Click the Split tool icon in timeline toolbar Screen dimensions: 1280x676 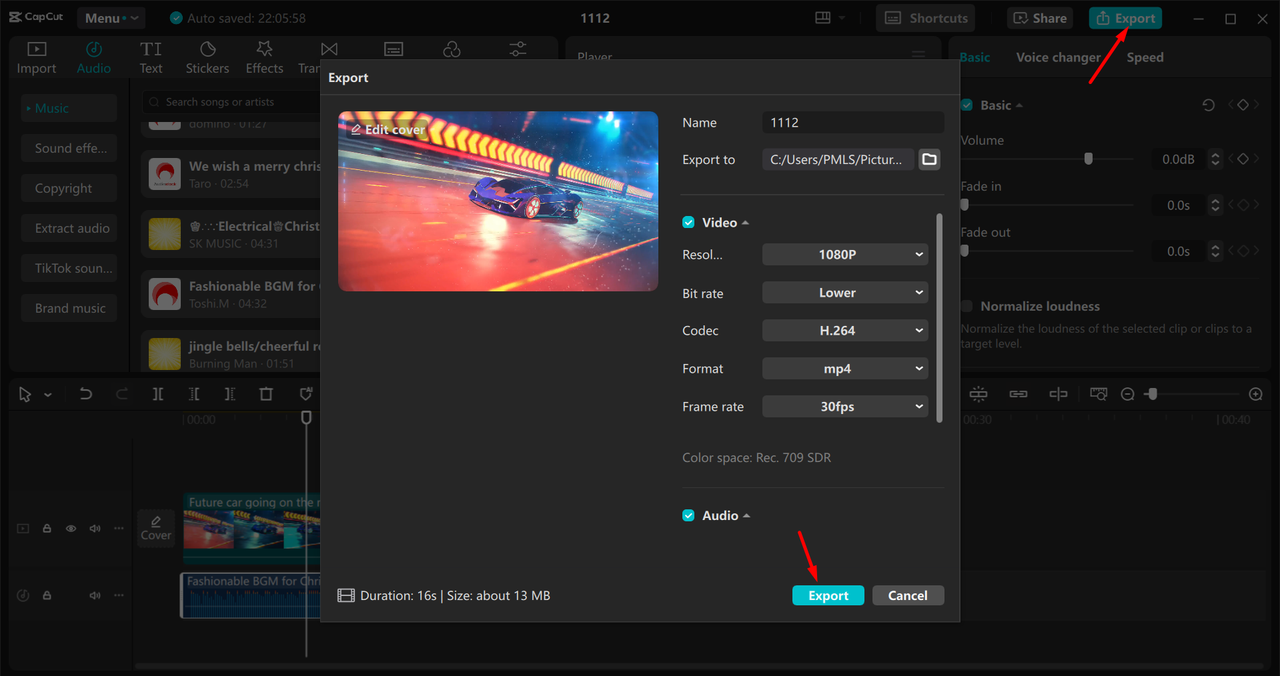pos(158,394)
